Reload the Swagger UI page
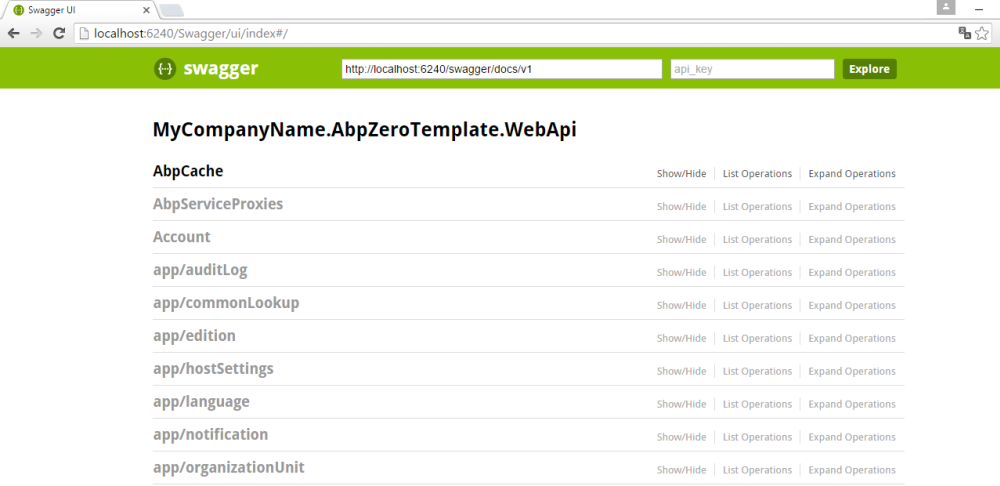Image resolution: width=1000 pixels, height=486 pixels. click(x=59, y=33)
